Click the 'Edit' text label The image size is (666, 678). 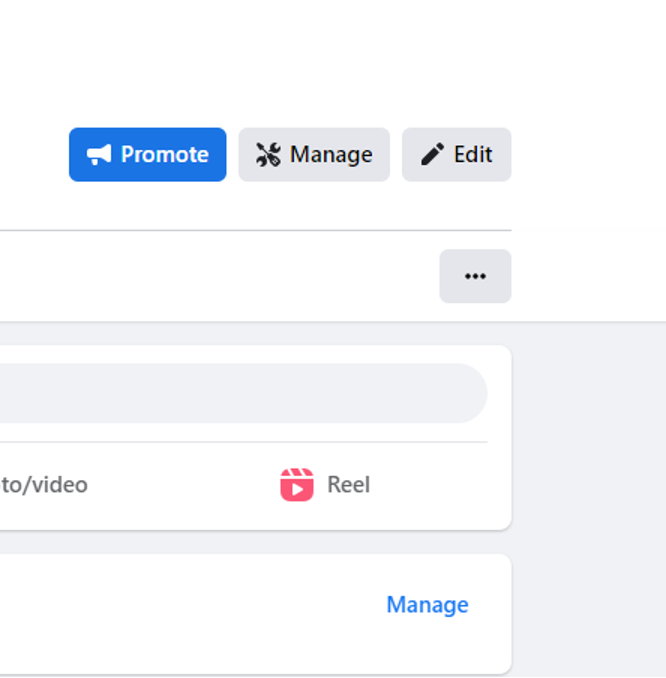[473, 155]
